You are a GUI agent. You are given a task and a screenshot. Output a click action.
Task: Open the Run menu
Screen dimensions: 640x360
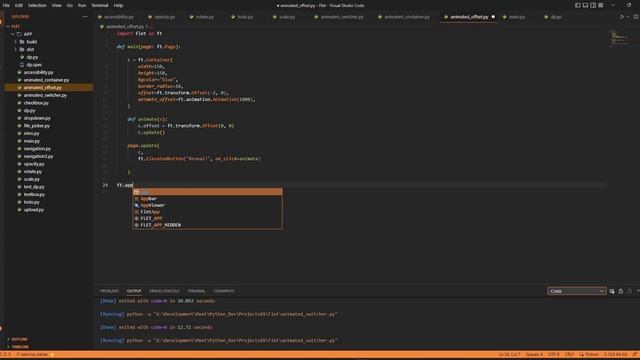click(x=82, y=5)
